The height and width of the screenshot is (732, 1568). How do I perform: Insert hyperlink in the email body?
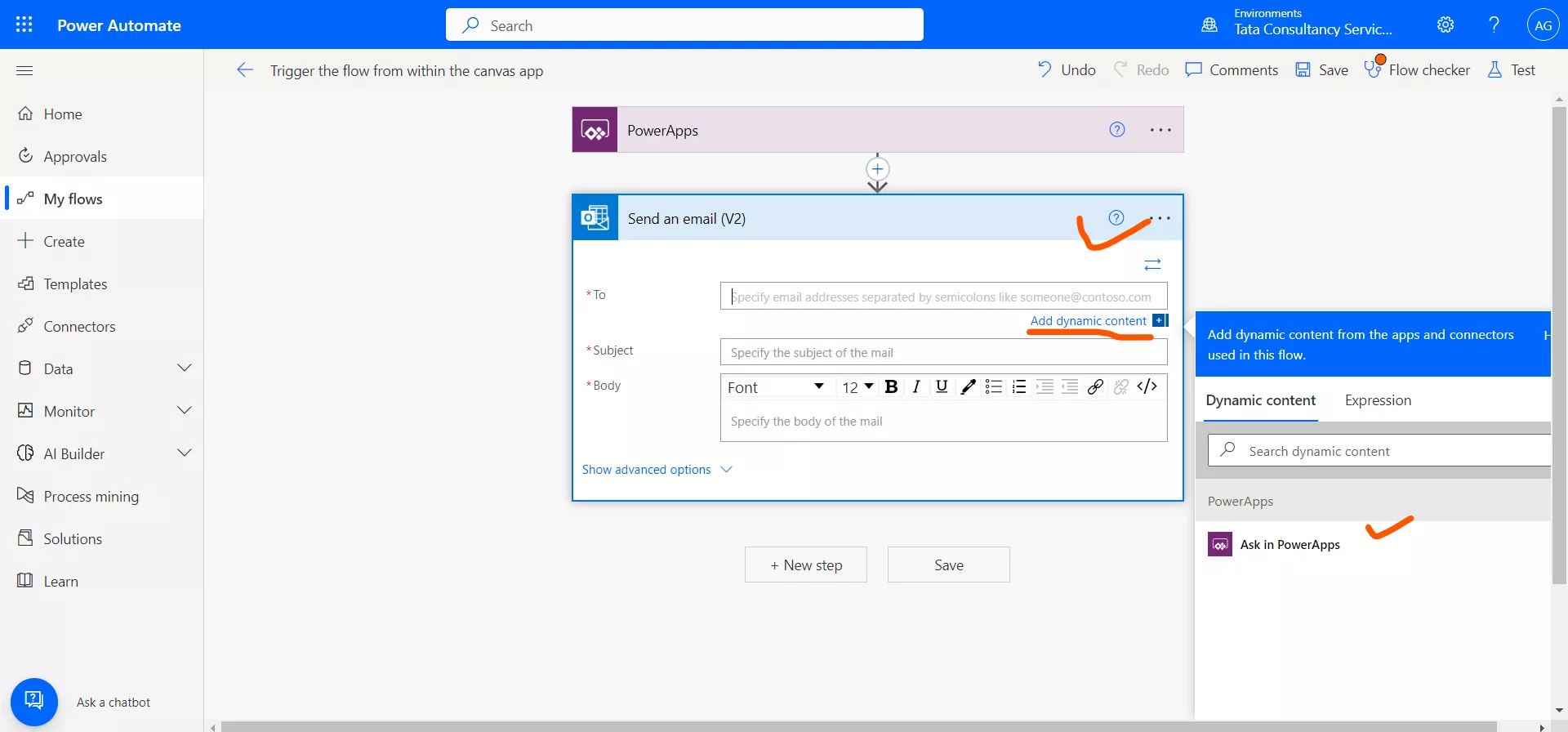point(1096,387)
